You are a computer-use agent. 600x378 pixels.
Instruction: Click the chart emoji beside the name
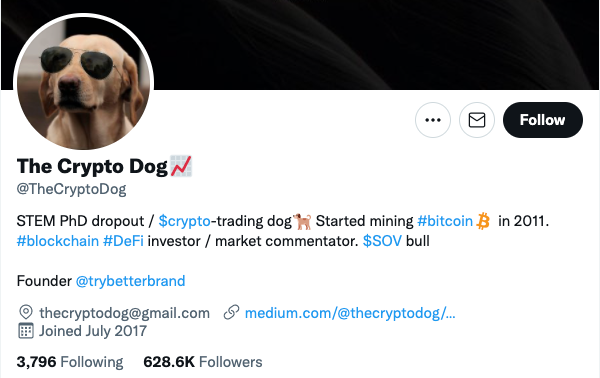tap(181, 166)
